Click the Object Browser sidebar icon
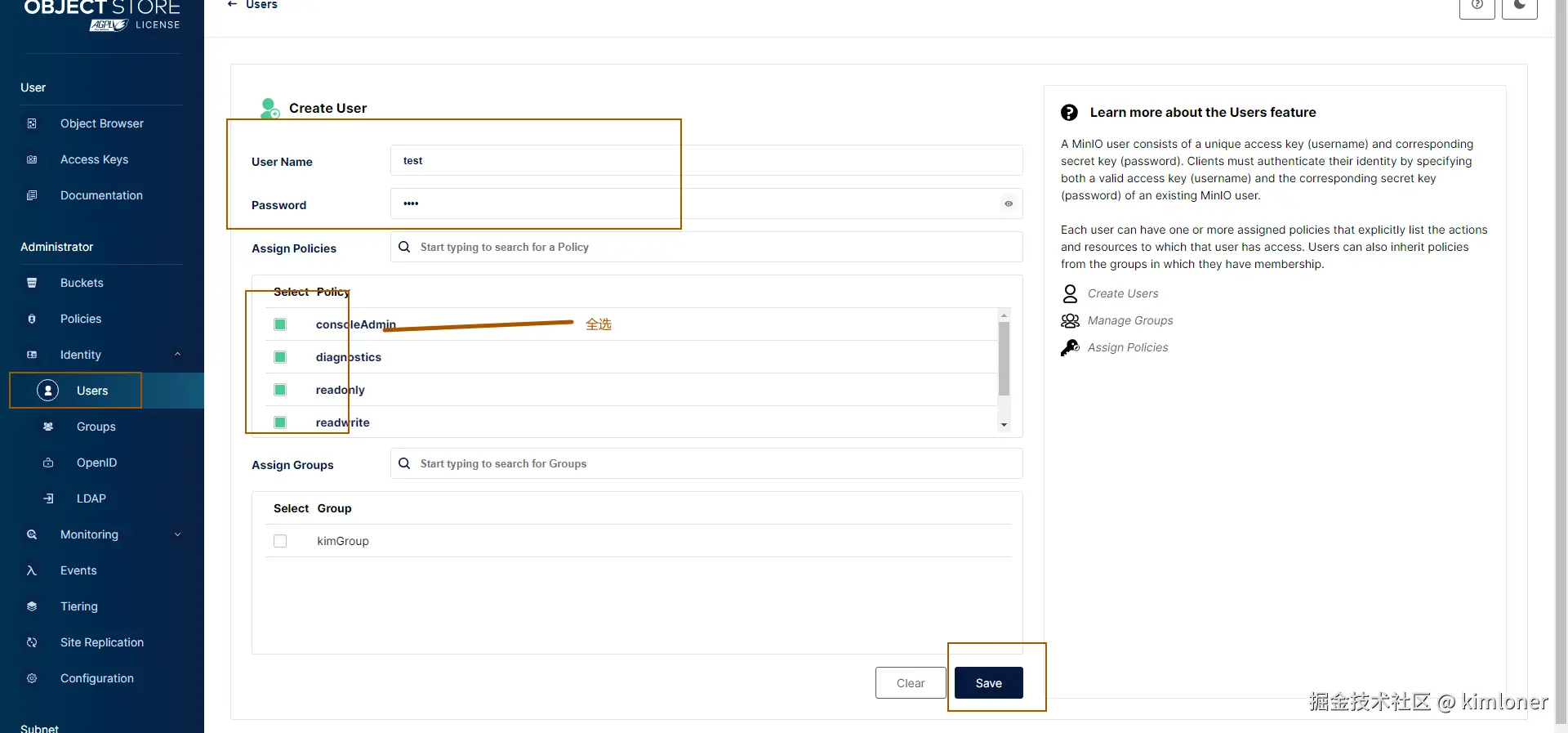 click(32, 123)
